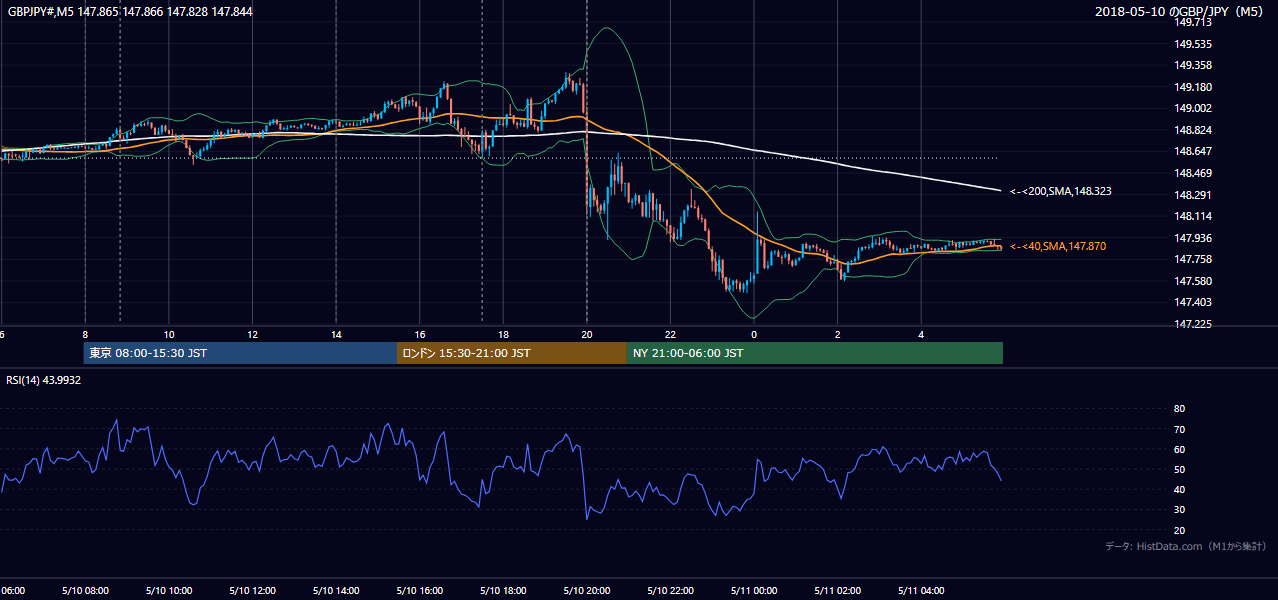This screenshot has width=1278, height=600.
Task: Click the データ: HistData.com source credit
Action: pyautogui.click(x=1186, y=546)
